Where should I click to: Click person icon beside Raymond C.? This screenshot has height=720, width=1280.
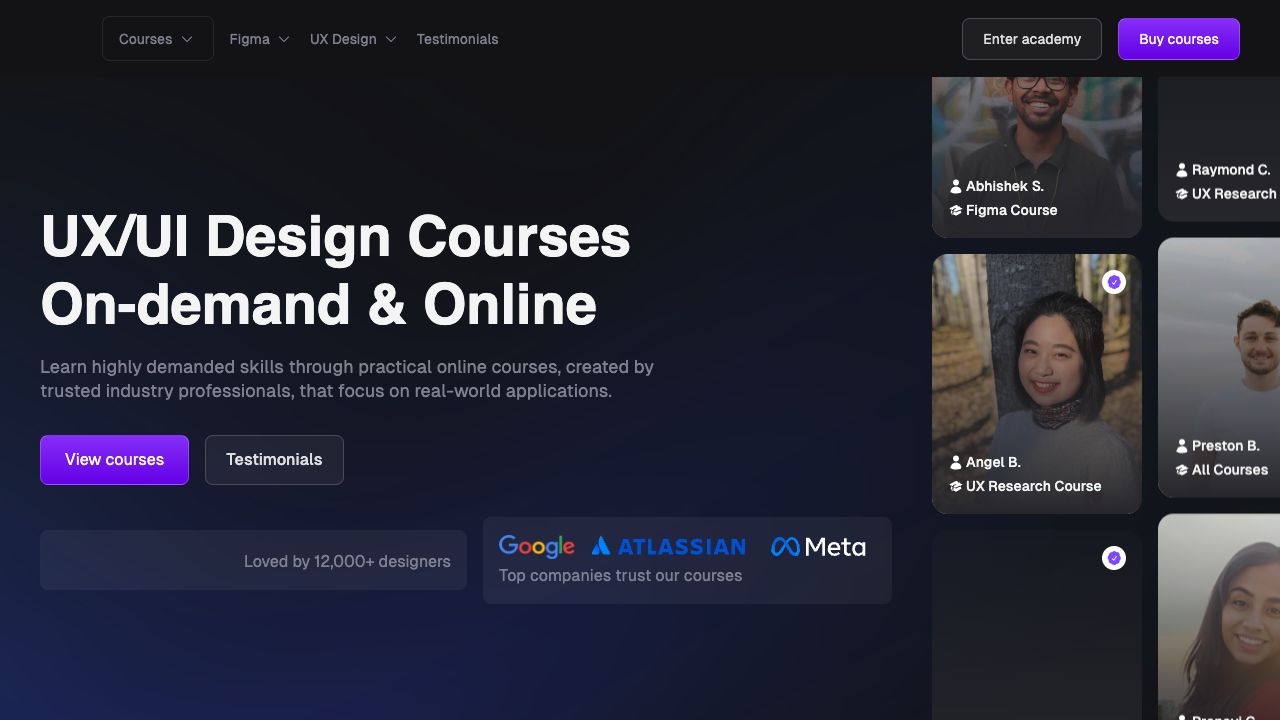point(1182,170)
